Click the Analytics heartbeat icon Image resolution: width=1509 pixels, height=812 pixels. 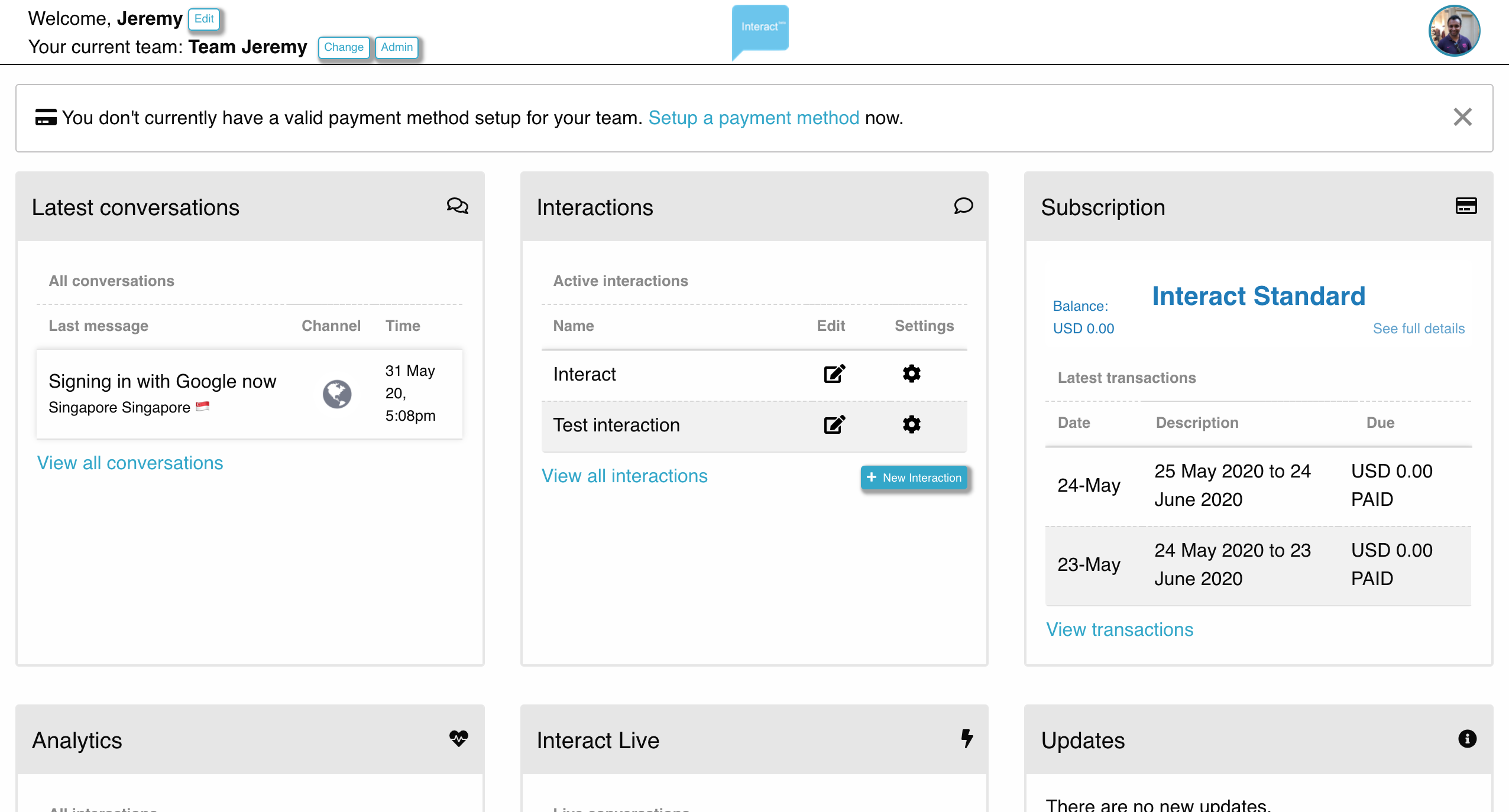click(458, 739)
